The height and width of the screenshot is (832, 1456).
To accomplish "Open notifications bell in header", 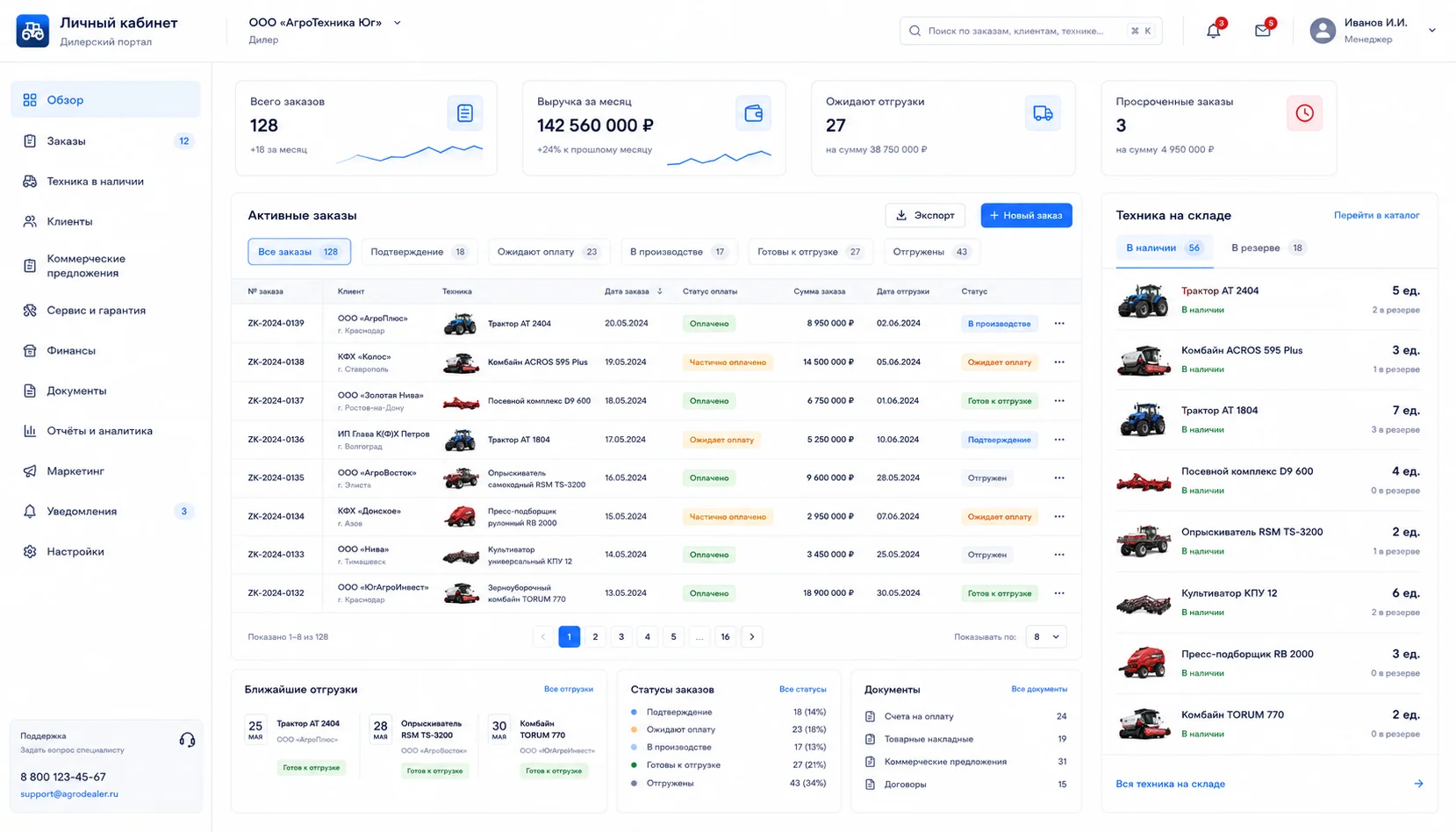I will [1214, 31].
